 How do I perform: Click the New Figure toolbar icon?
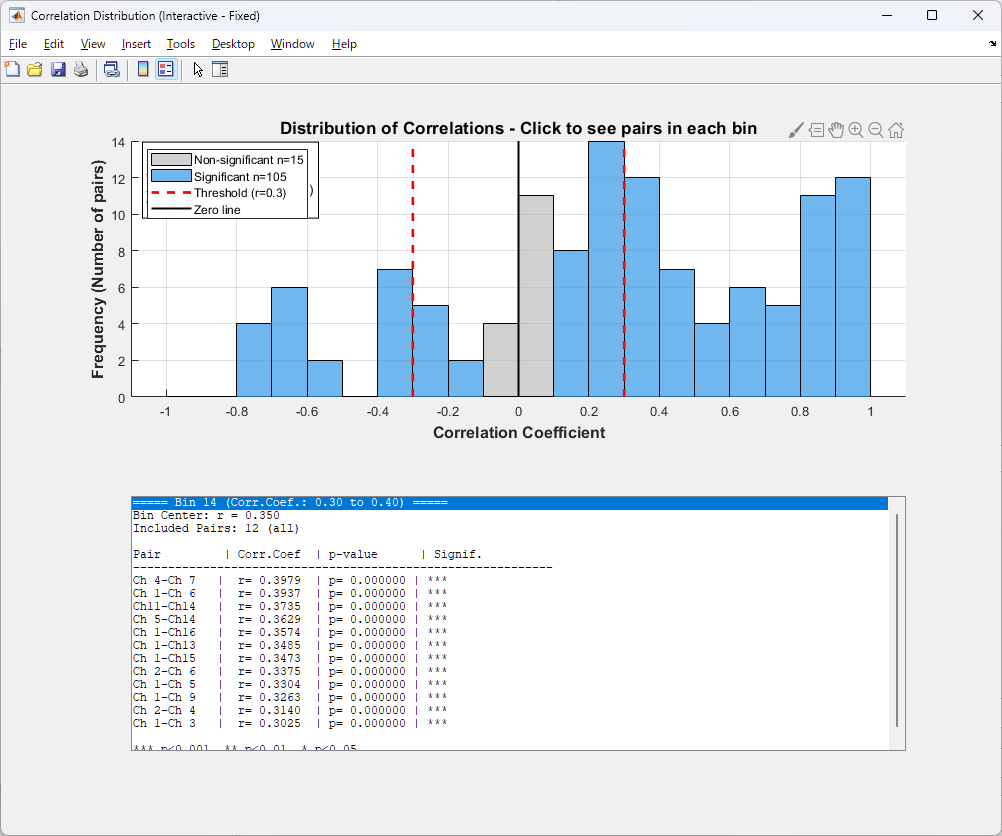click(x=12, y=69)
